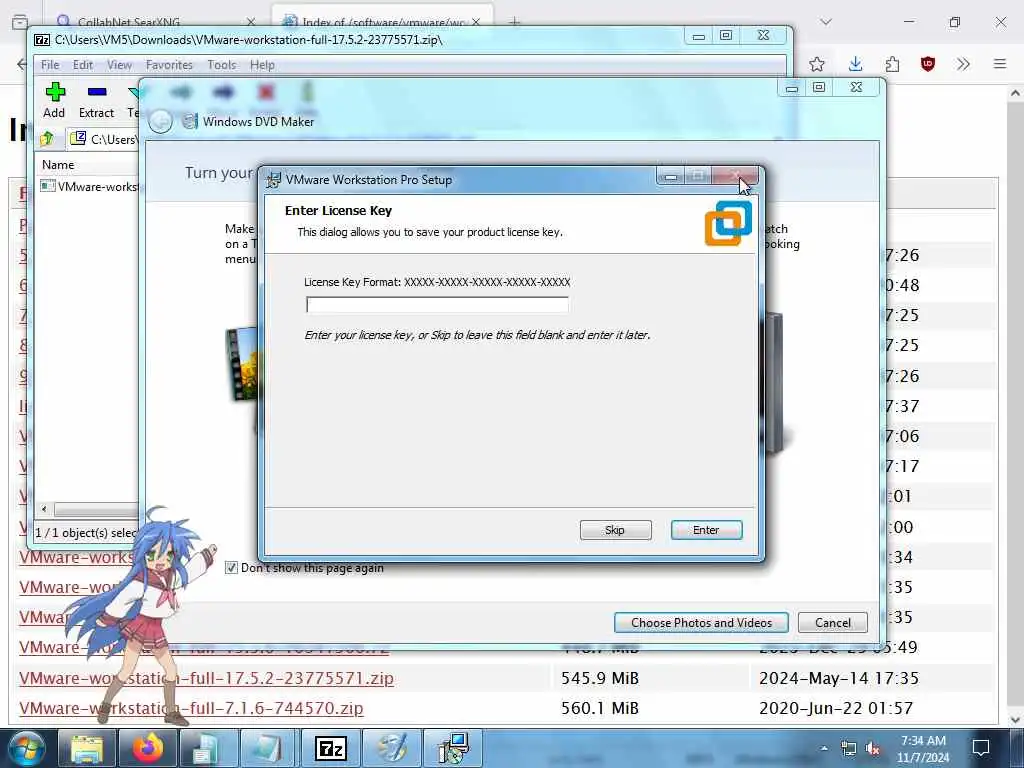Click the Firefox page scroll-up arrow
This screenshot has width=1024, height=768.
pos(1015,93)
